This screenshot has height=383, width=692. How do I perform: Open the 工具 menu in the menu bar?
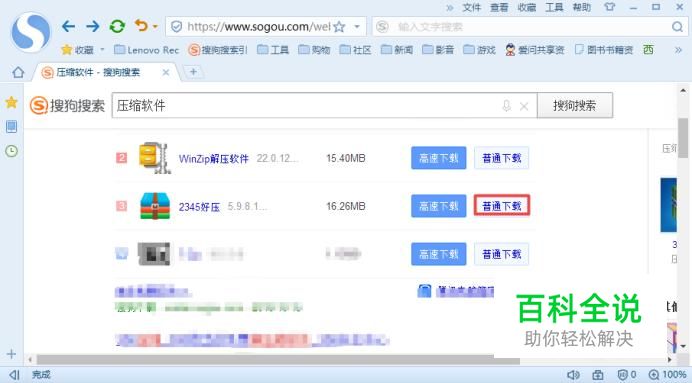pyautogui.click(x=554, y=8)
